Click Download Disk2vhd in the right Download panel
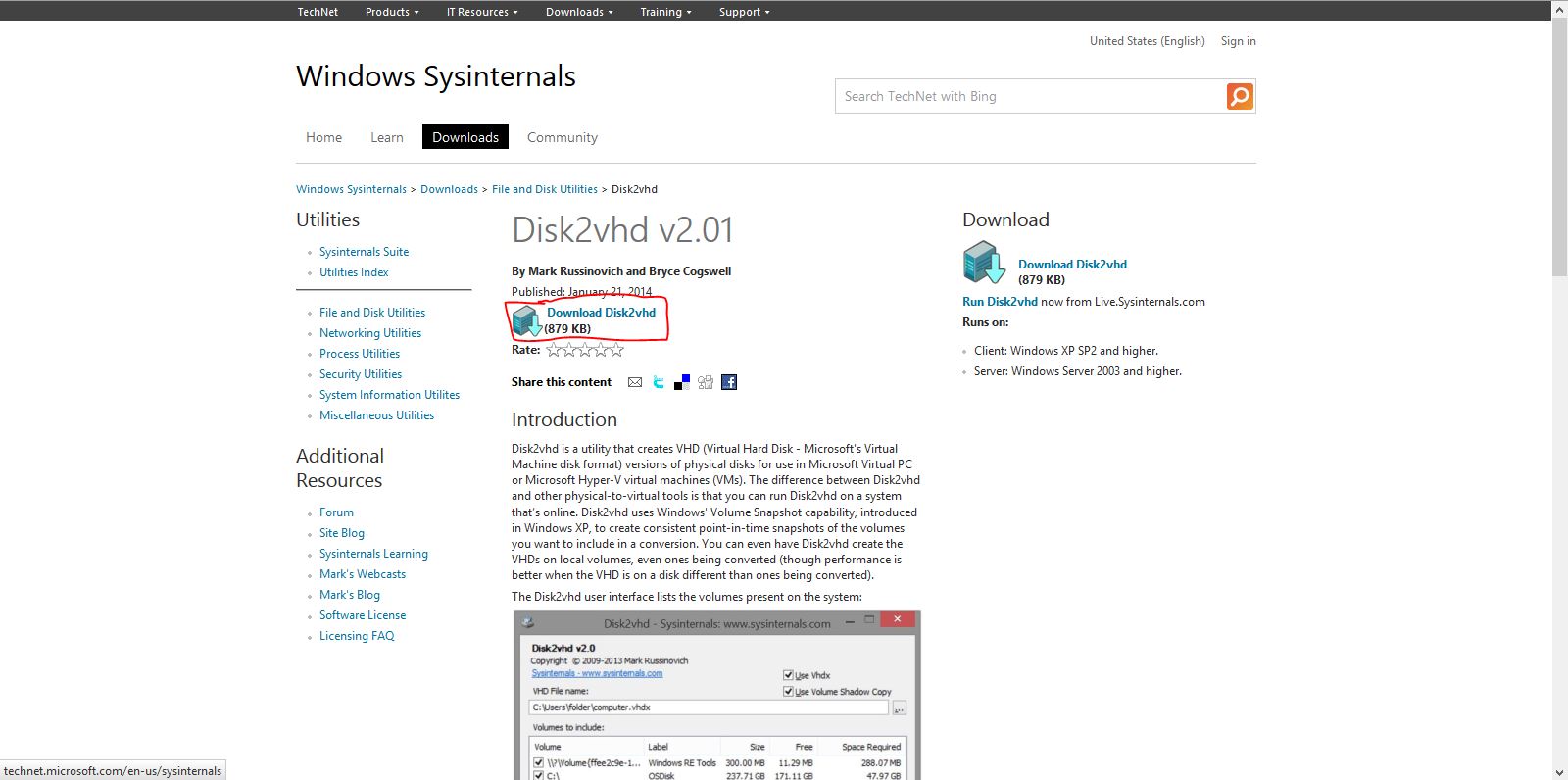 (x=1072, y=265)
